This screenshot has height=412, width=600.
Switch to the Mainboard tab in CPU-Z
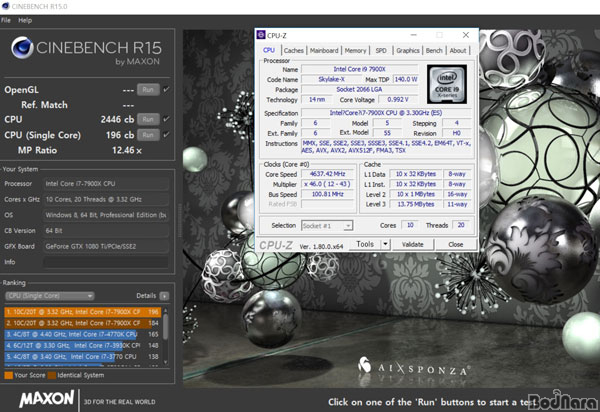pyautogui.click(x=324, y=50)
